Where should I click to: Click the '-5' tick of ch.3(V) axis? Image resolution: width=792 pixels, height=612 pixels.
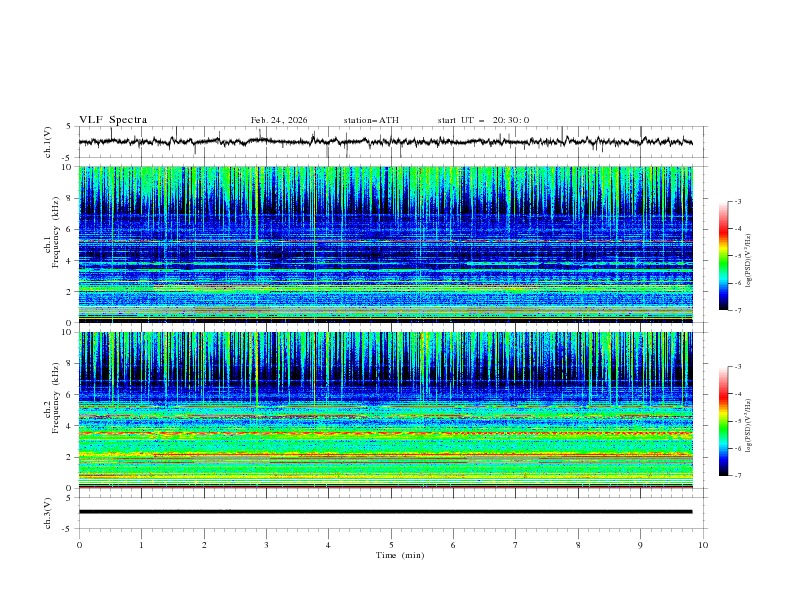68,529
